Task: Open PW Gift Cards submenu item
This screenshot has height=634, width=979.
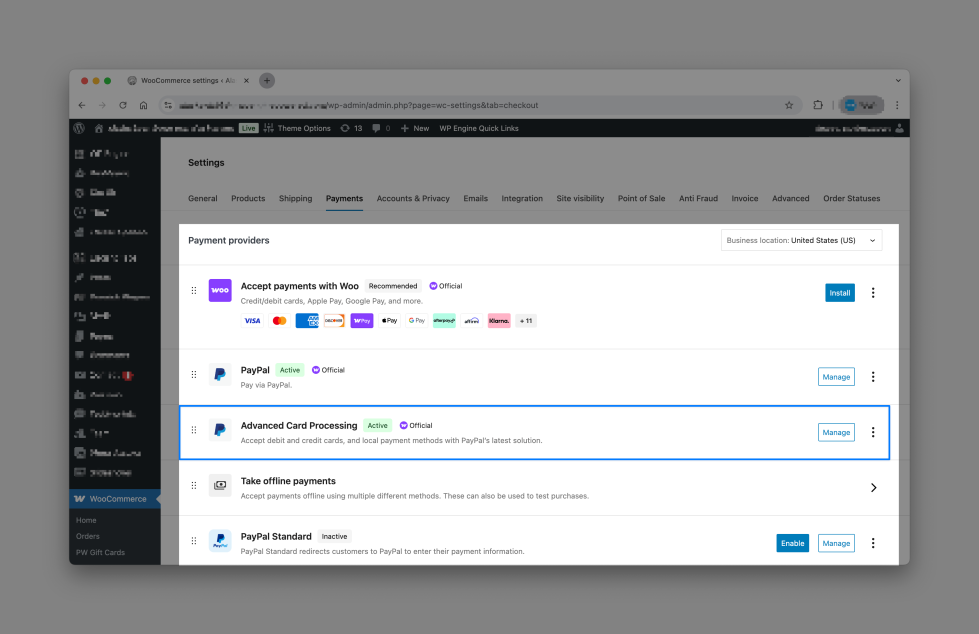Action: click(x=100, y=553)
